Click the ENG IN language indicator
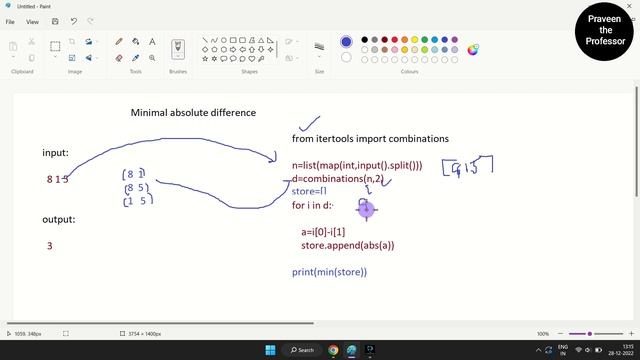The height and width of the screenshot is (360, 640). (x=563, y=350)
